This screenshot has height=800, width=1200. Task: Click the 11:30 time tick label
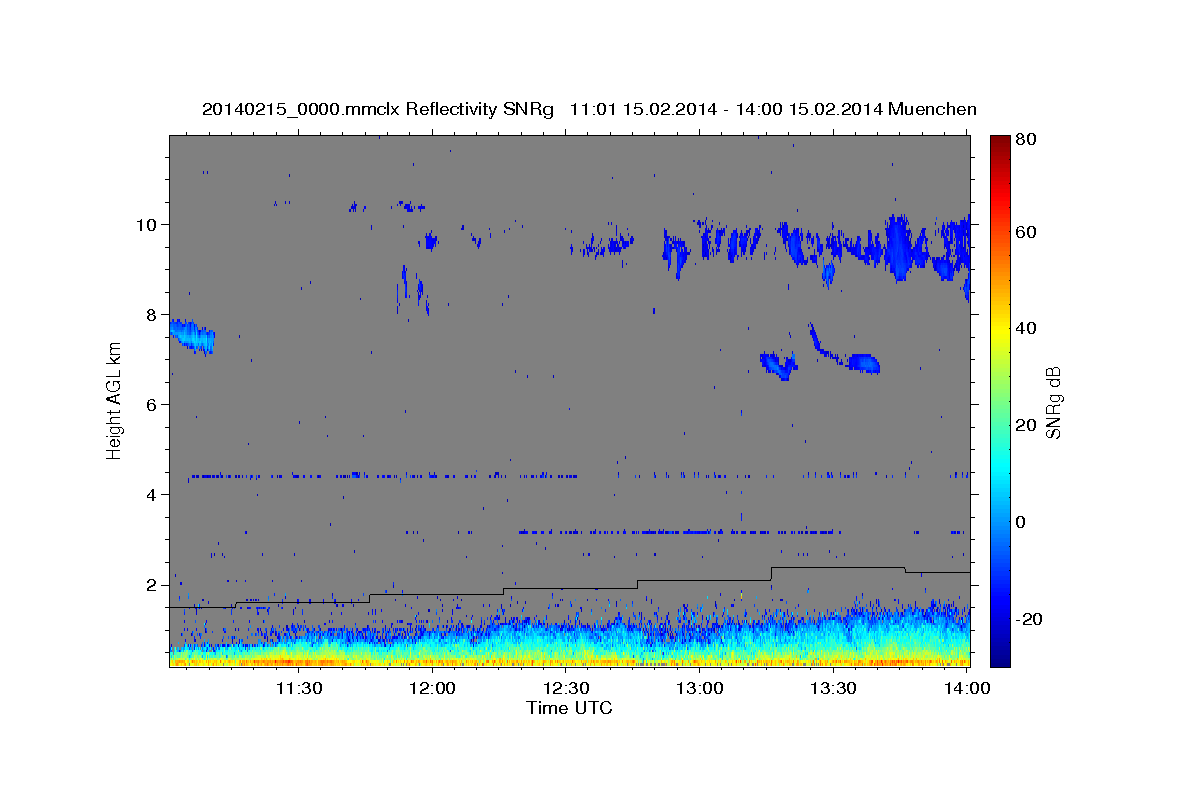tap(298, 688)
